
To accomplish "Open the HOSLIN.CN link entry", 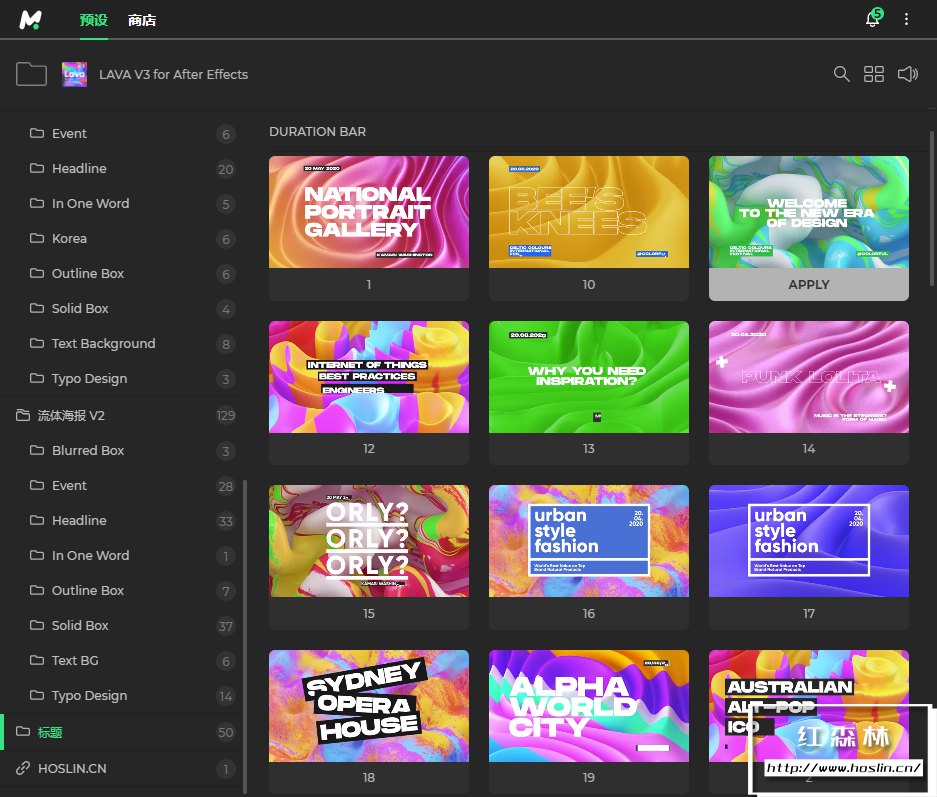I will click(x=71, y=768).
